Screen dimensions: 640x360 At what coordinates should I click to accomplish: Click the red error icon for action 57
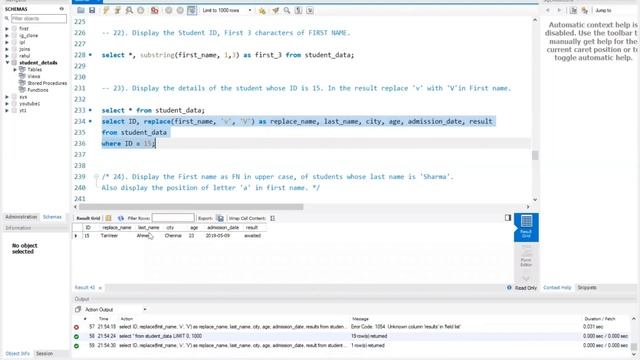tap(76, 327)
